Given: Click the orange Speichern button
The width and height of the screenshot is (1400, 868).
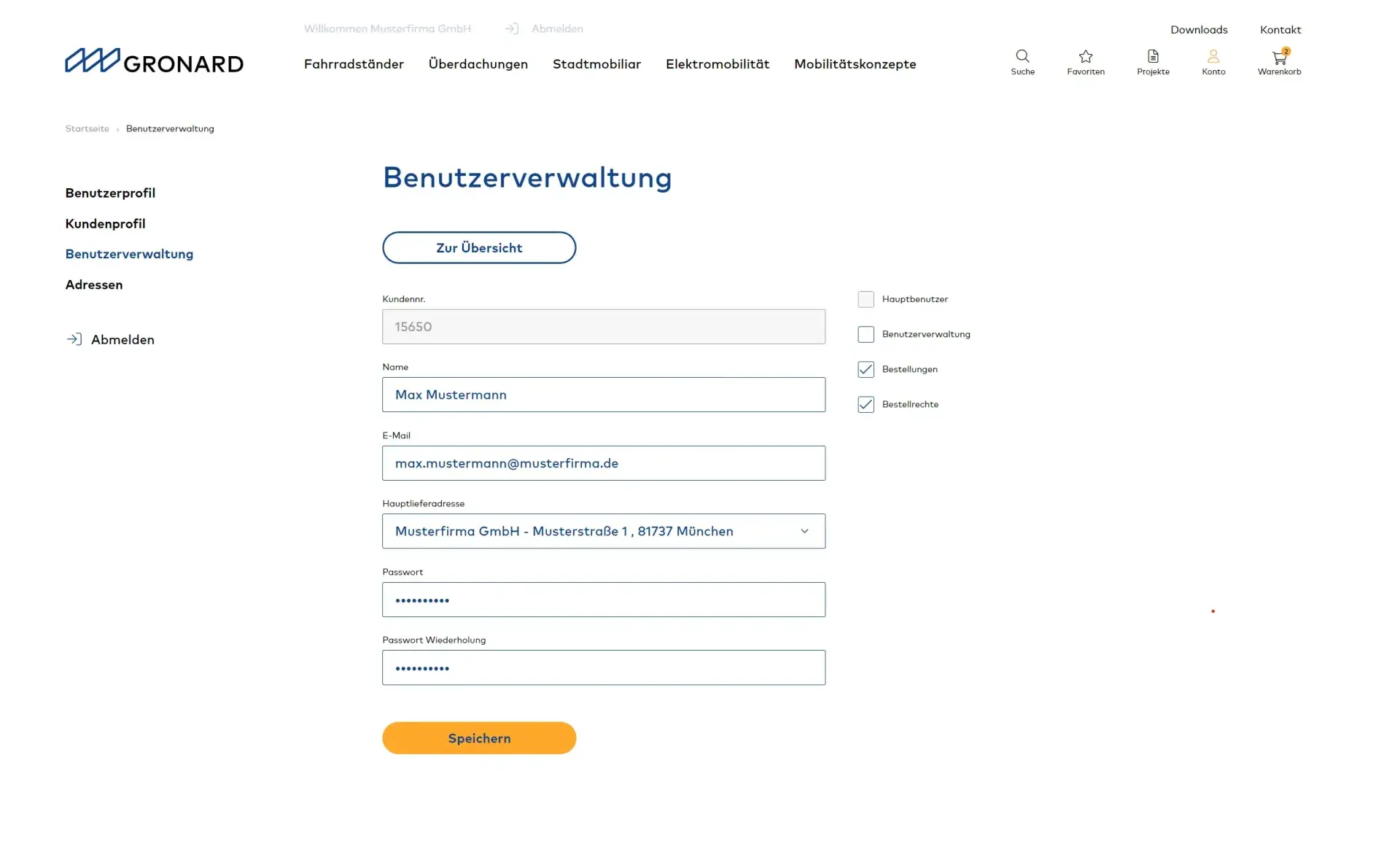Looking at the screenshot, I should 479,738.
